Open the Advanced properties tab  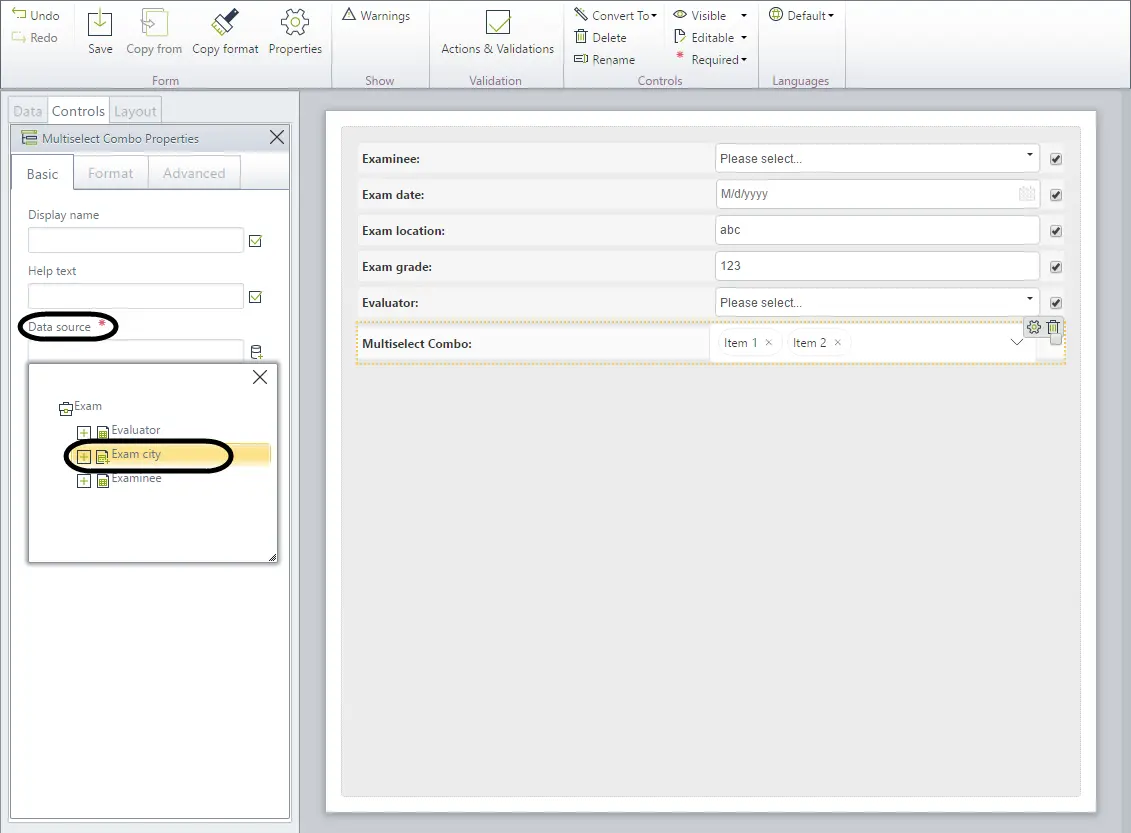(x=194, y=173)
